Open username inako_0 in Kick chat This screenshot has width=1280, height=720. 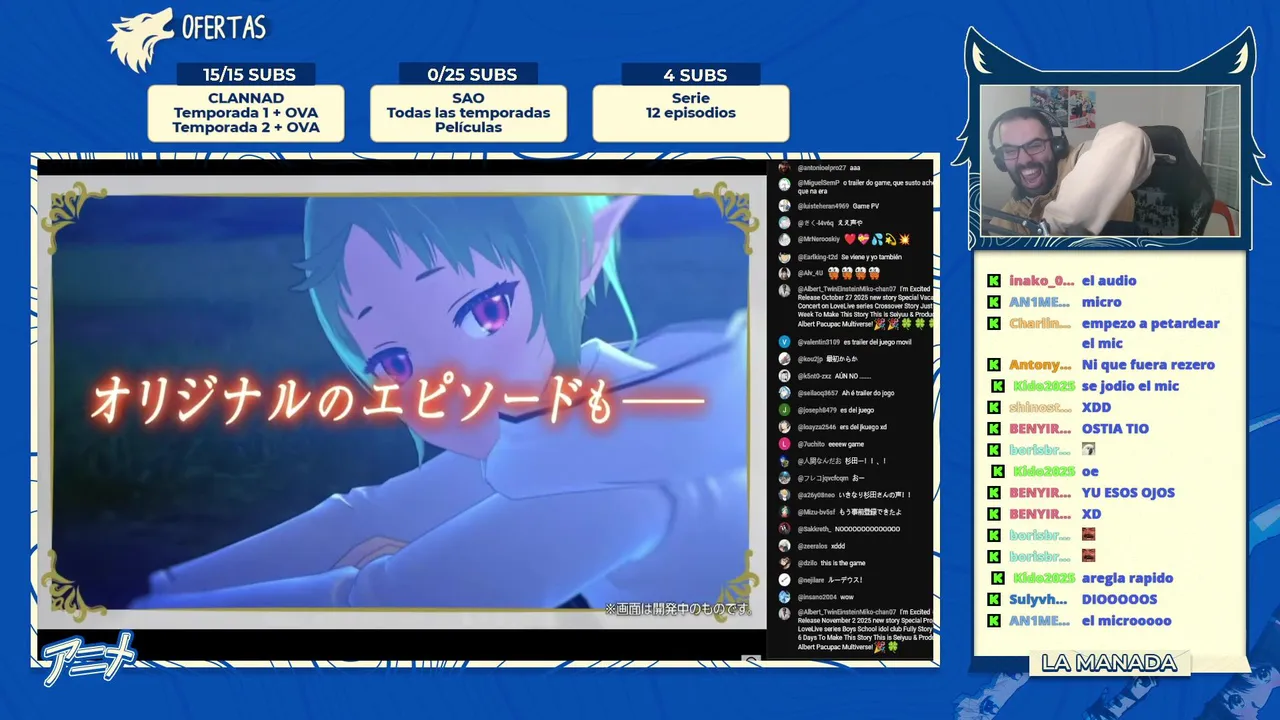click(x=1041, y=281)
